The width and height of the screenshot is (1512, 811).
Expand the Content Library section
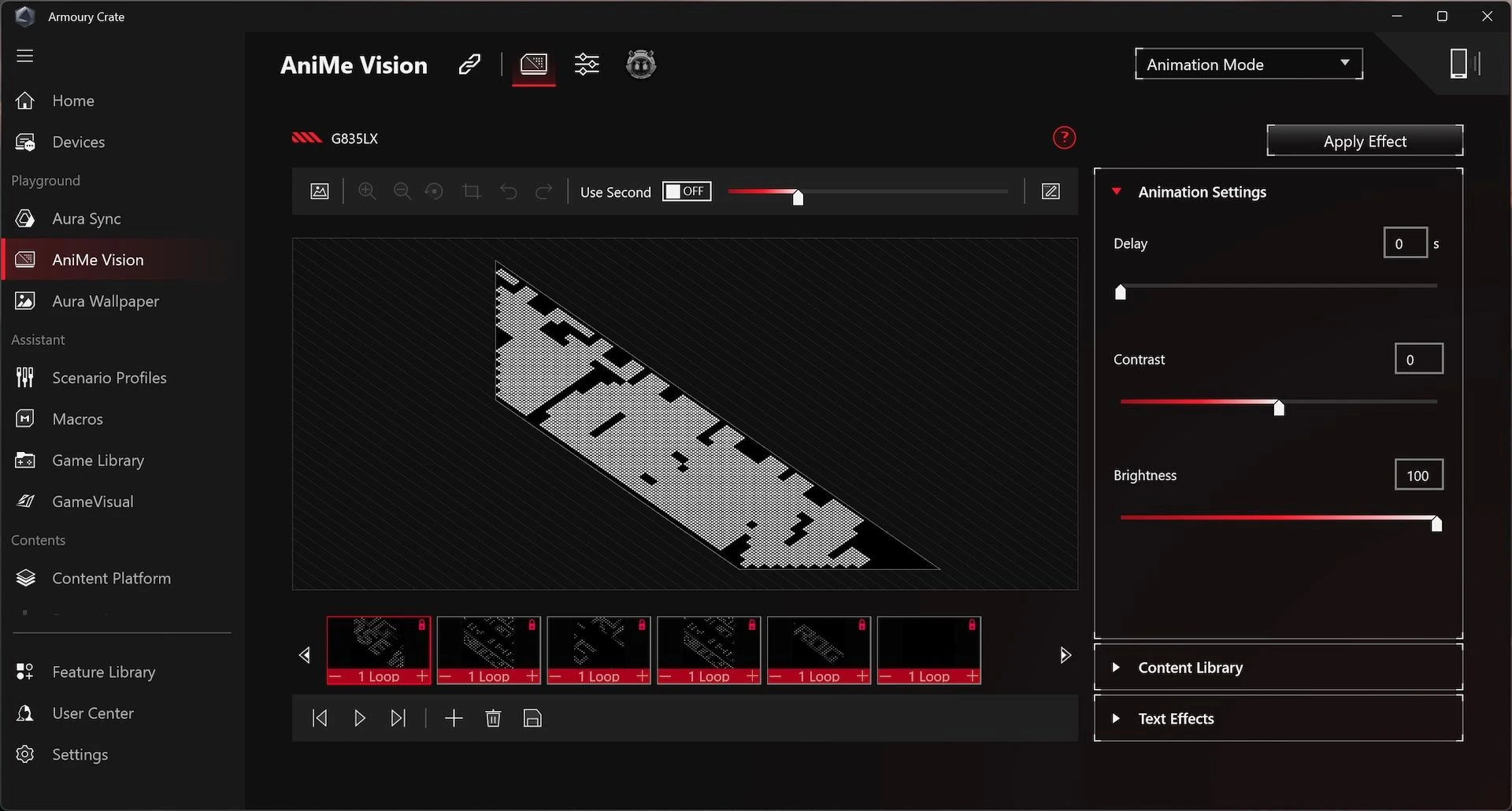[1278, 667]
